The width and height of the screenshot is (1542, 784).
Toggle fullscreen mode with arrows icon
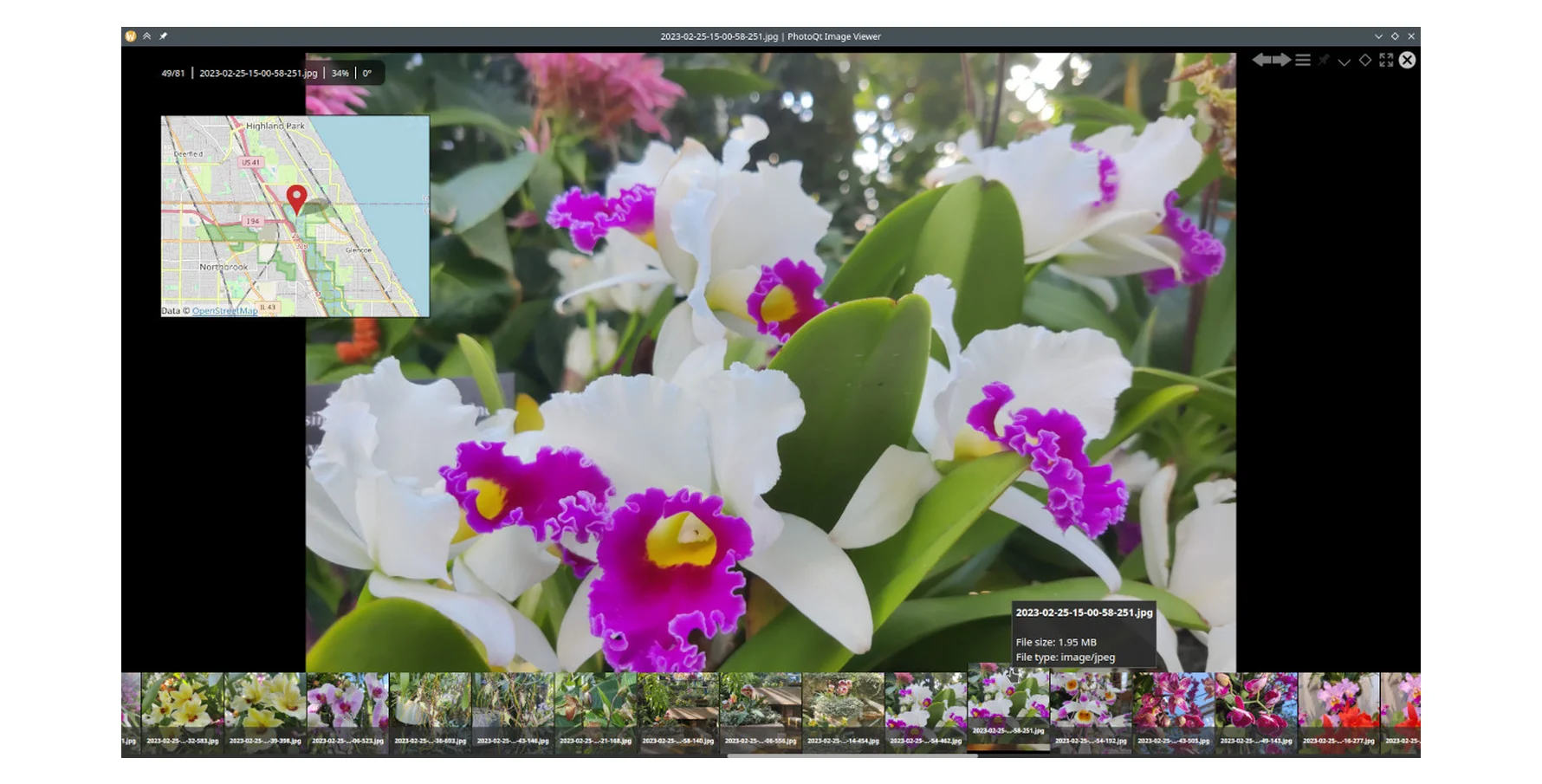(x=1386, y=60)
